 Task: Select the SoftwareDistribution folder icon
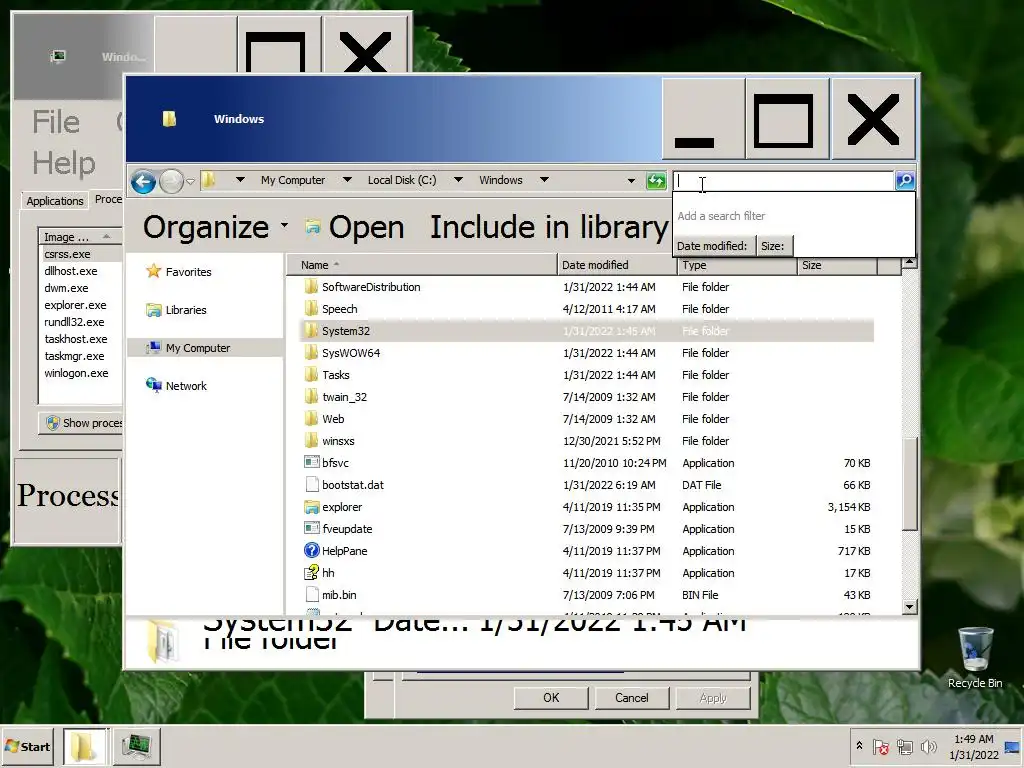[x=312, y=287]
